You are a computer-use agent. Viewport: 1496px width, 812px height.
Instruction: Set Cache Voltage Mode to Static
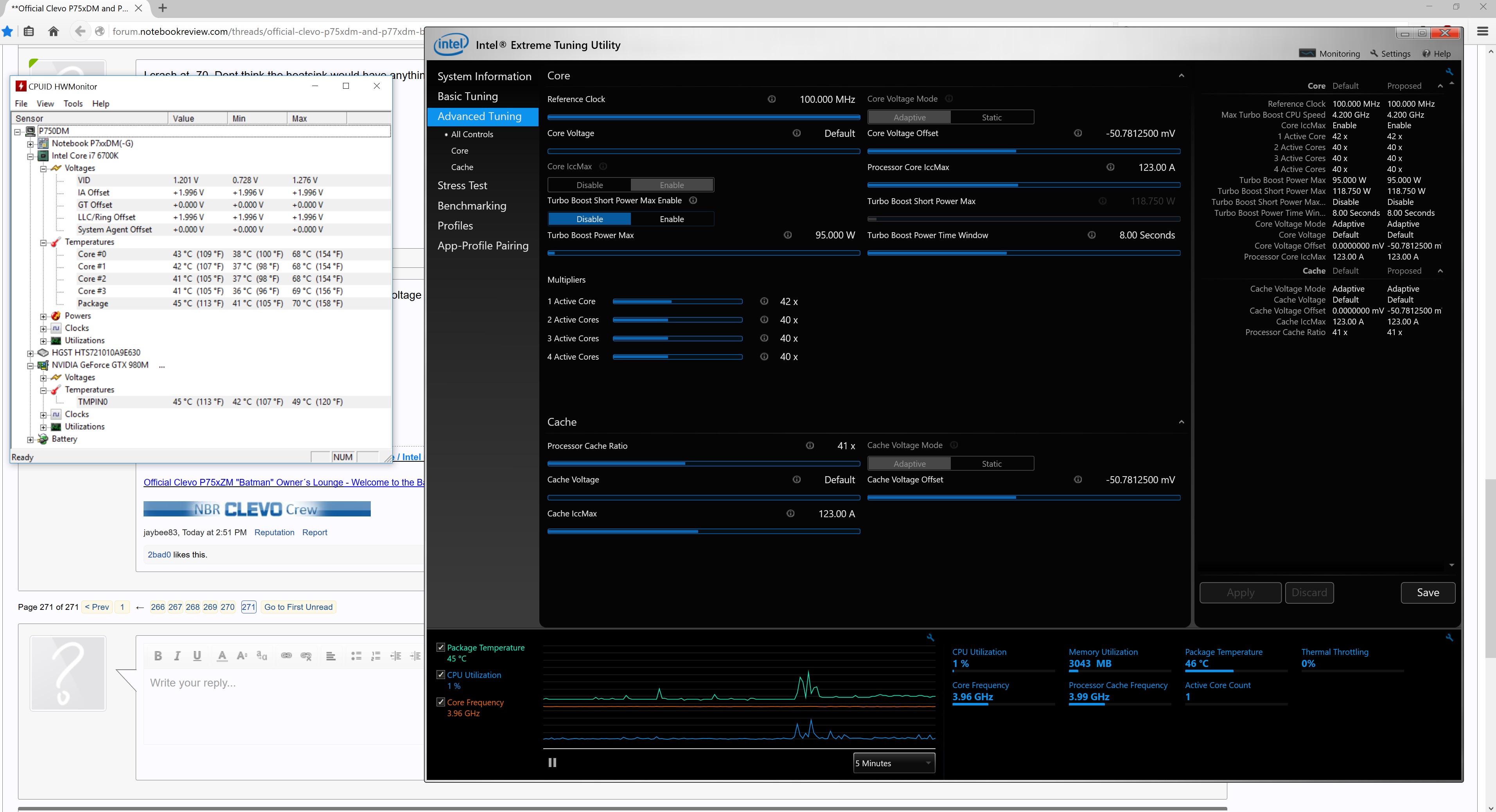click(991, 464)
